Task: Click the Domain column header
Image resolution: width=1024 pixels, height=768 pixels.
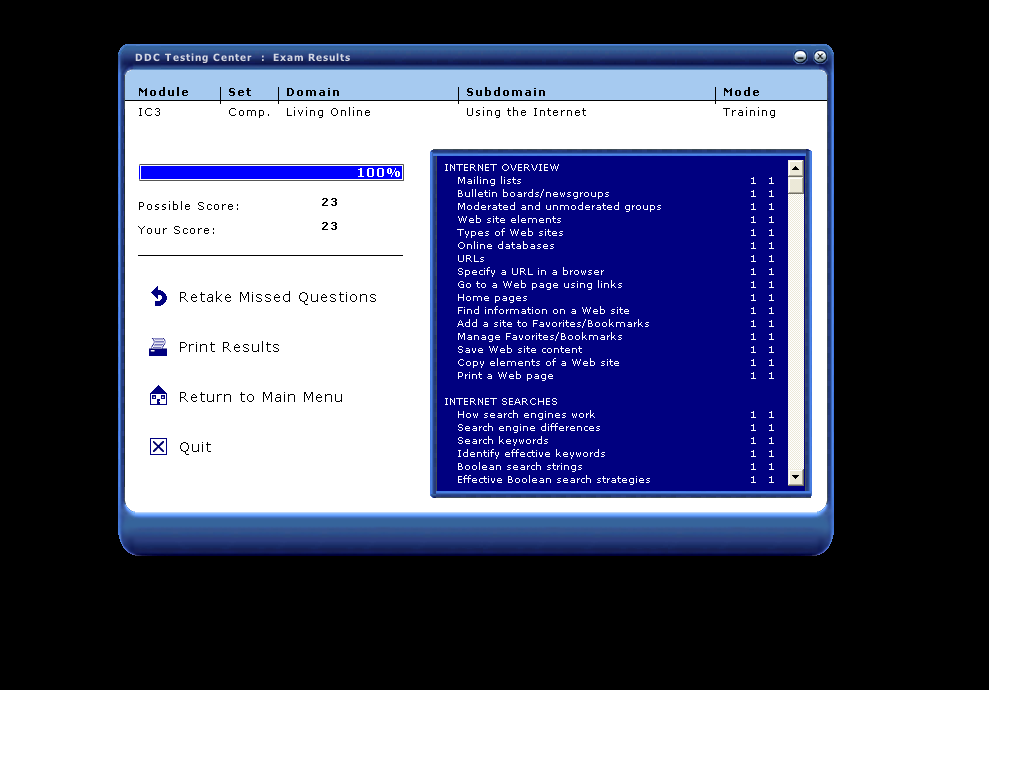Action: point(313,92)
